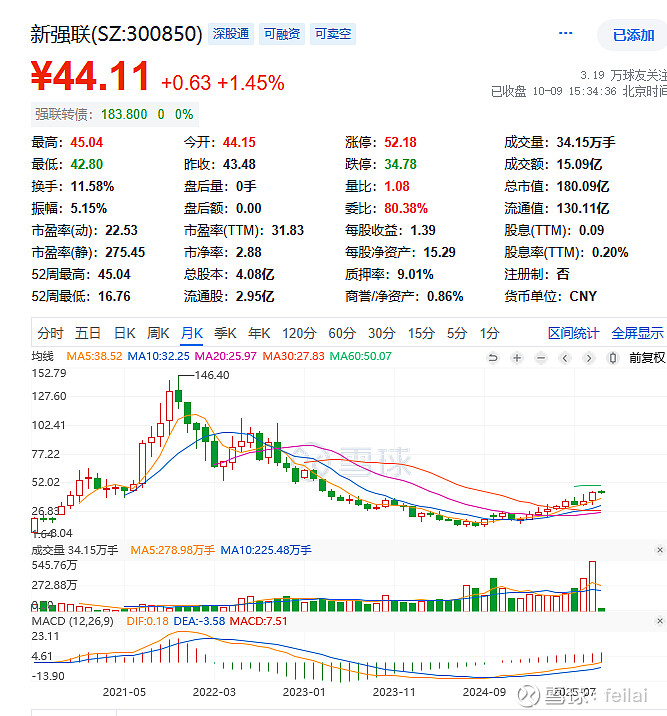Toggle the candlestick style icon
Image resolution: width=667 pixels, height=716 pixels.
(x=613, y=358)
